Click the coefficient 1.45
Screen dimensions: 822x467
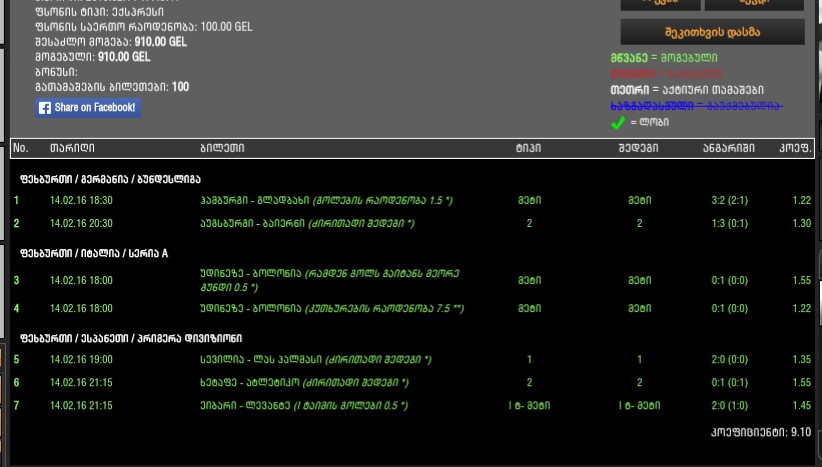[x=802, y=406]
